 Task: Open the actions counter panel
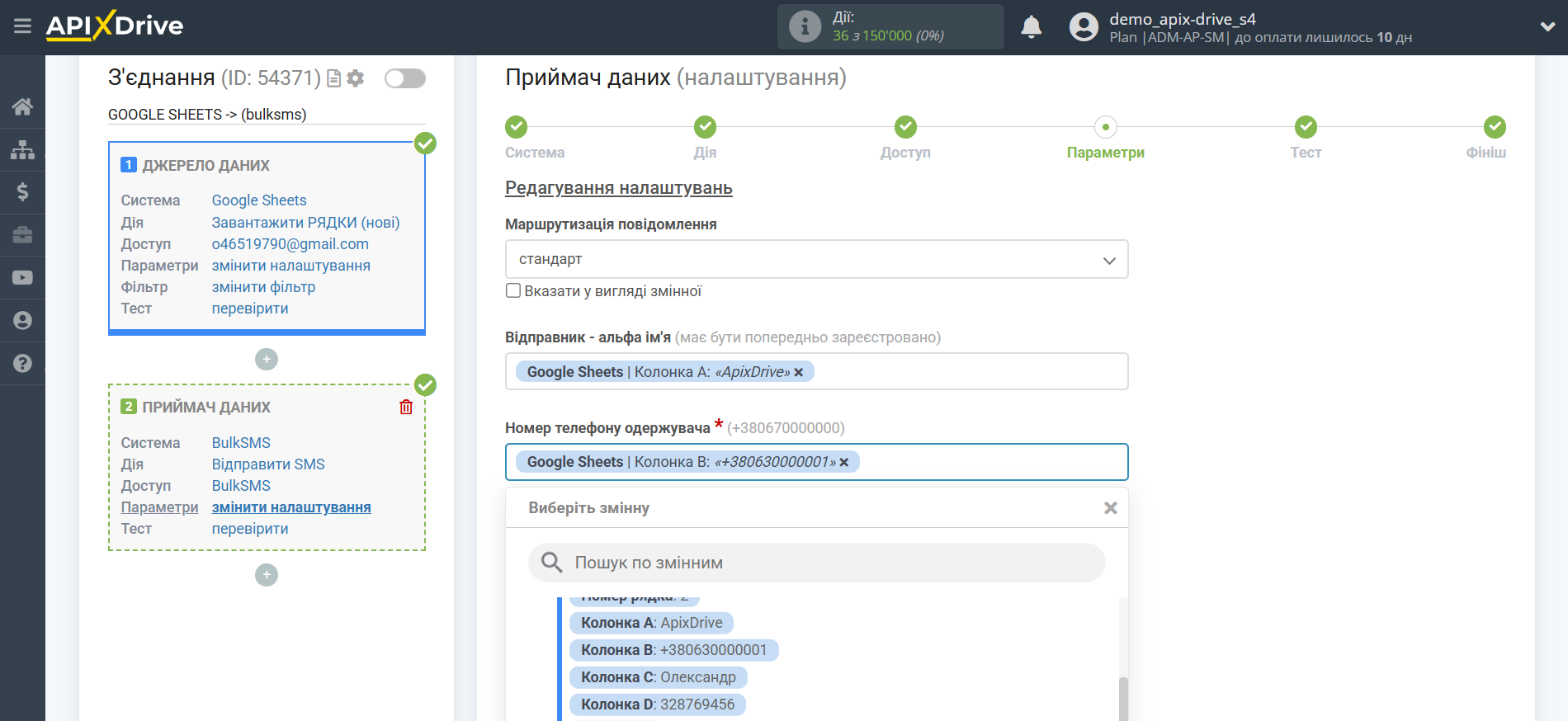[890, 26]
